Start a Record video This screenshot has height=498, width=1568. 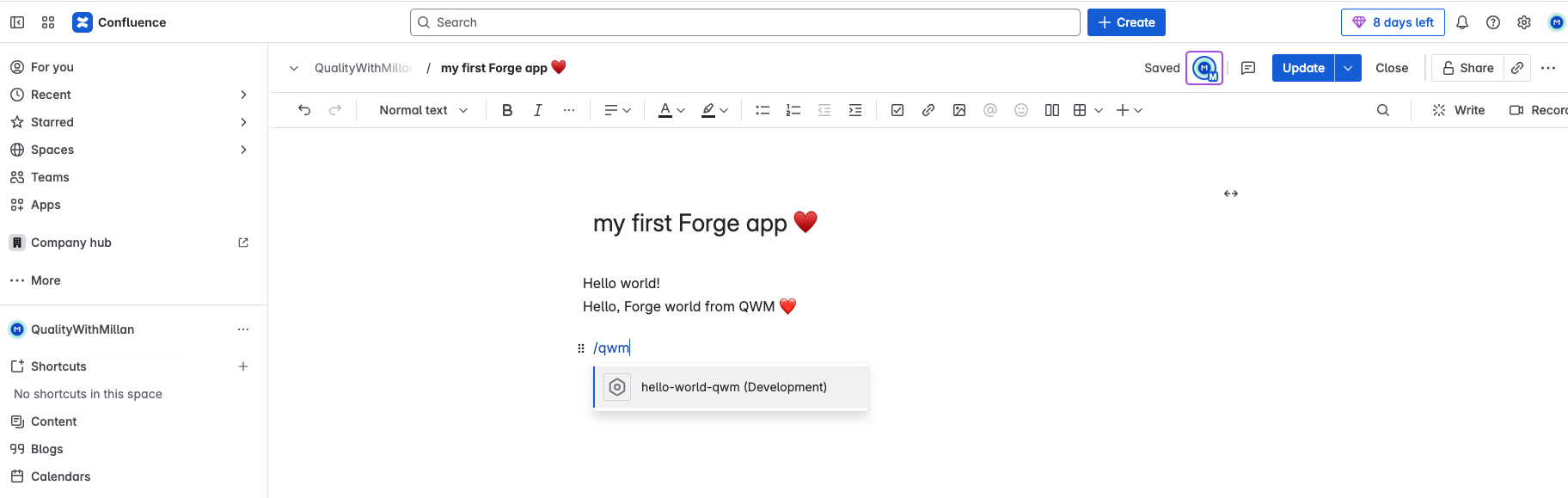pyautogui.click(x=1538, y=110)
